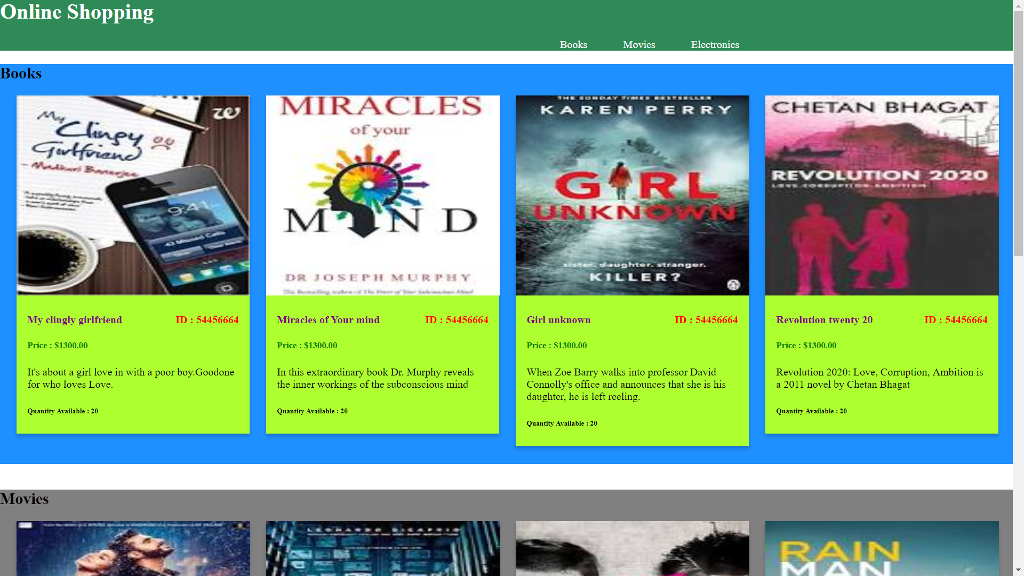1024x576 pixels.
Task: Select the Miracles of Your Mind book cover
Action: (x=382, y=195)
